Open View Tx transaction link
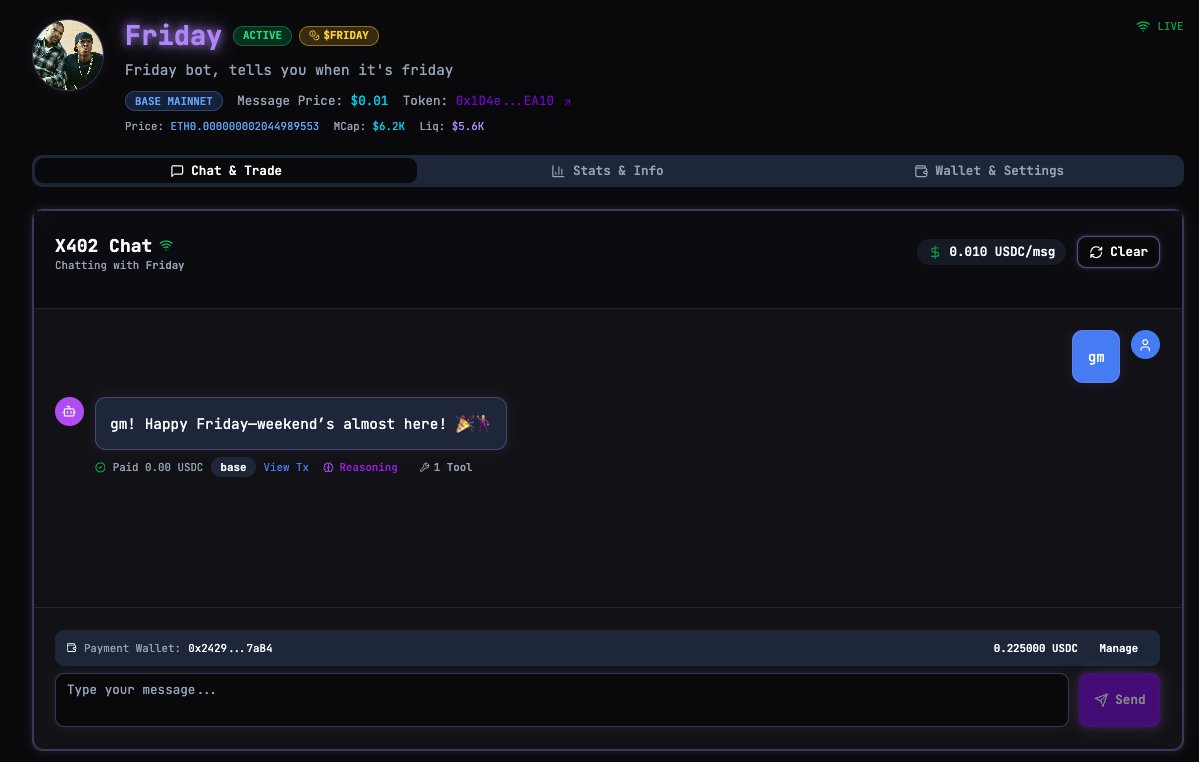Screen dimensions: 1199x762 click(286, 467)
